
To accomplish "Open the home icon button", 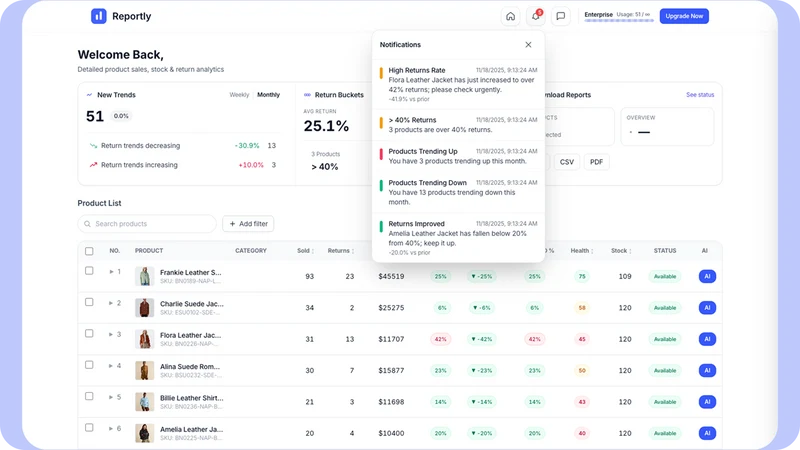I will pos(510,16).
